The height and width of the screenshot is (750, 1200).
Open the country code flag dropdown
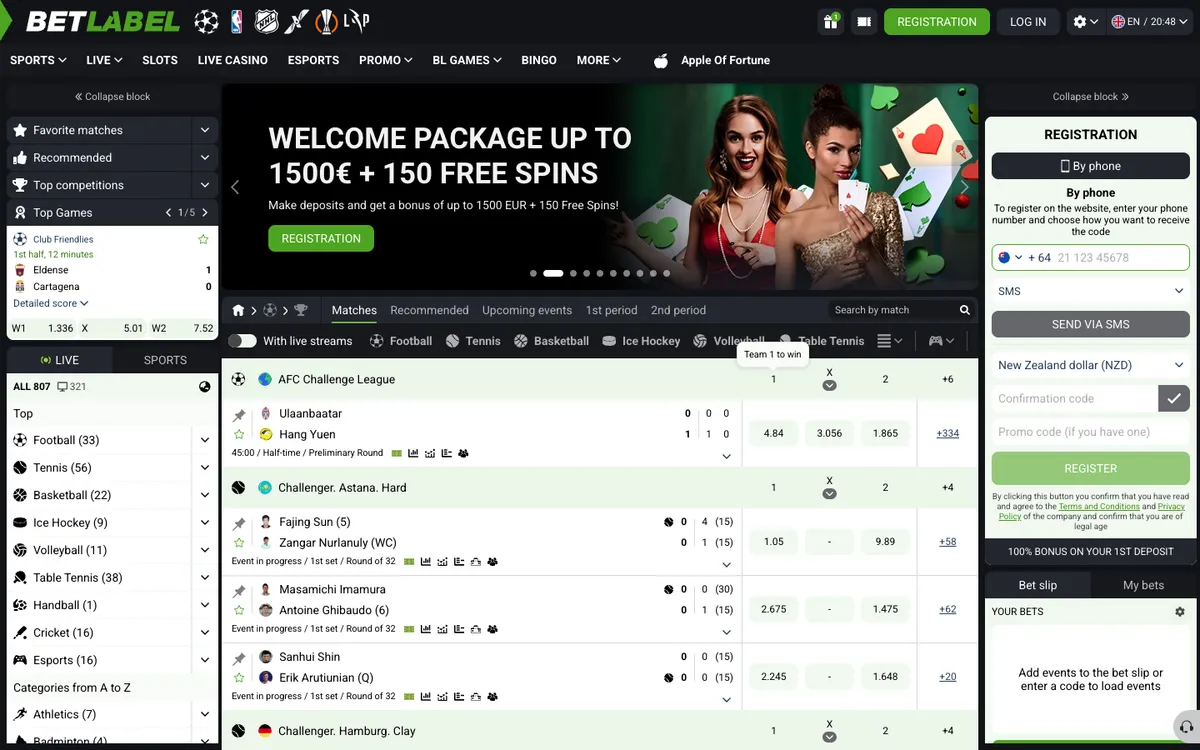coord(1010,257)
